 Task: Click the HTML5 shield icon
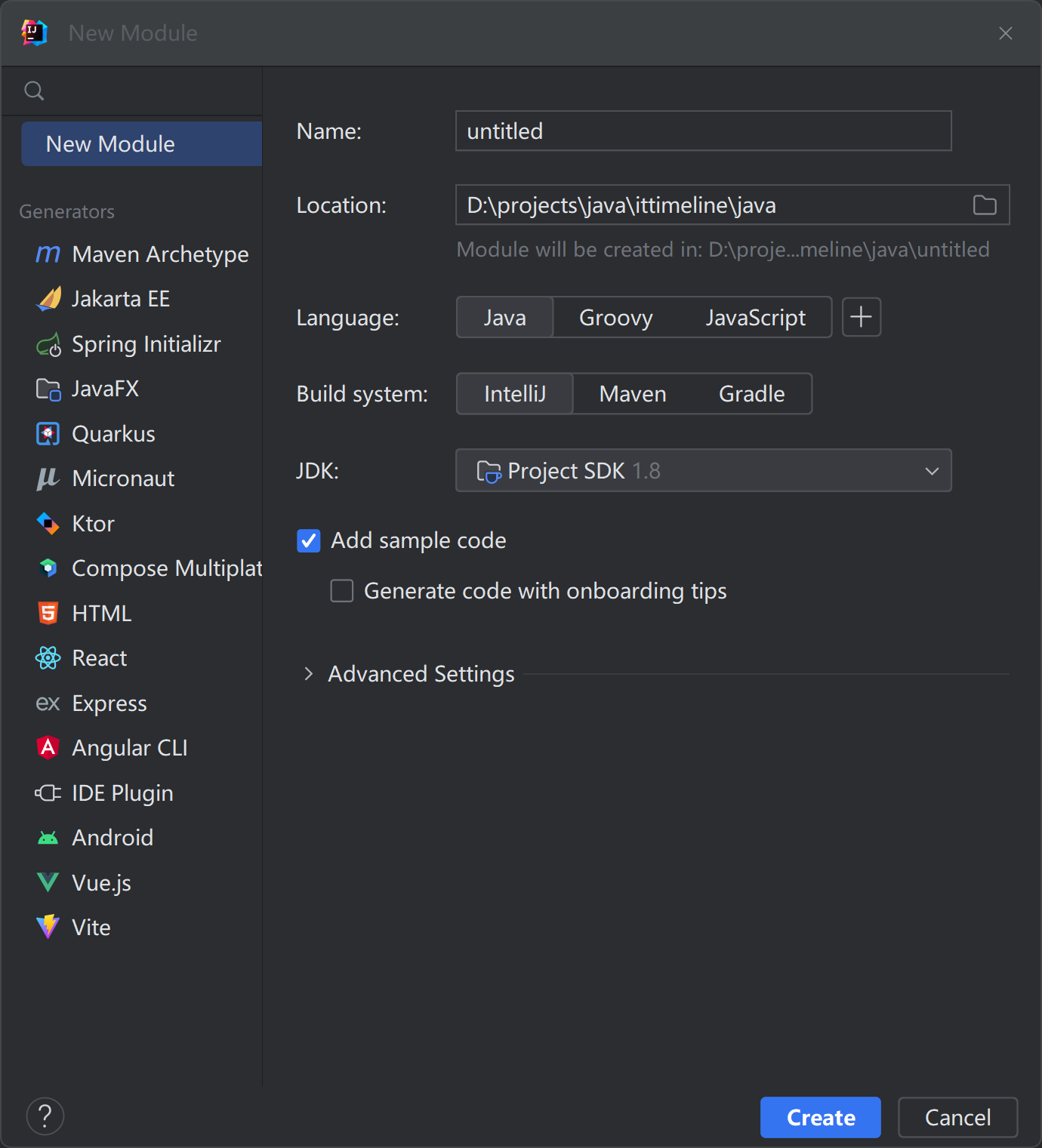[x=48, y=613]
